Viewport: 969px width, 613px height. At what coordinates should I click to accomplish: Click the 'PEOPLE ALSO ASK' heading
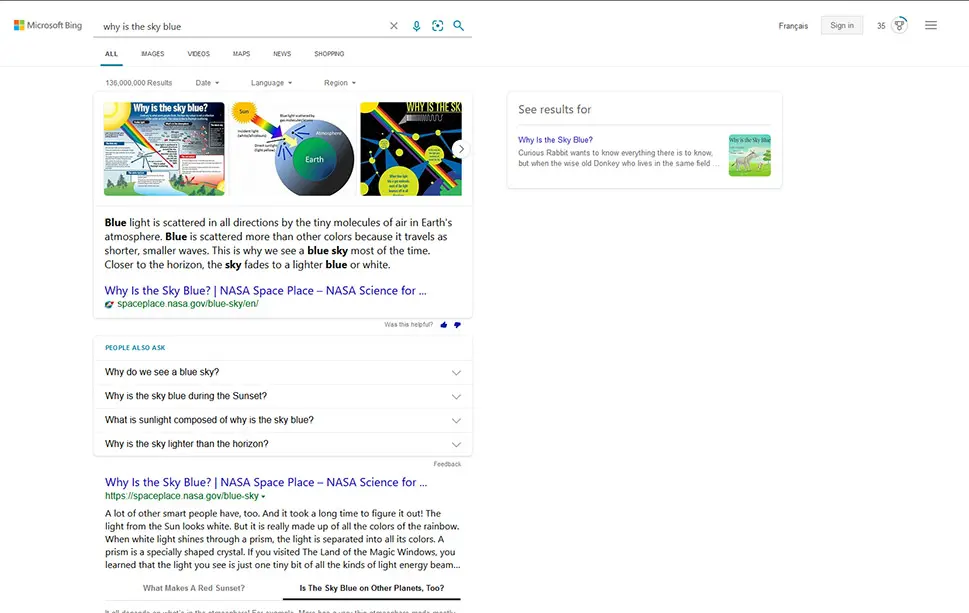pyautogui.click(x=135, y=348)
